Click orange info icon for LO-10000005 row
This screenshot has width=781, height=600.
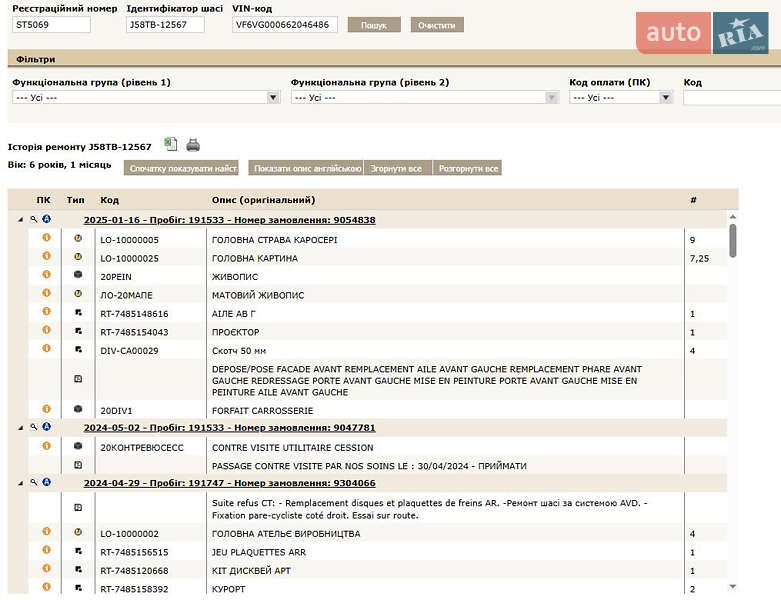[45, 239]
